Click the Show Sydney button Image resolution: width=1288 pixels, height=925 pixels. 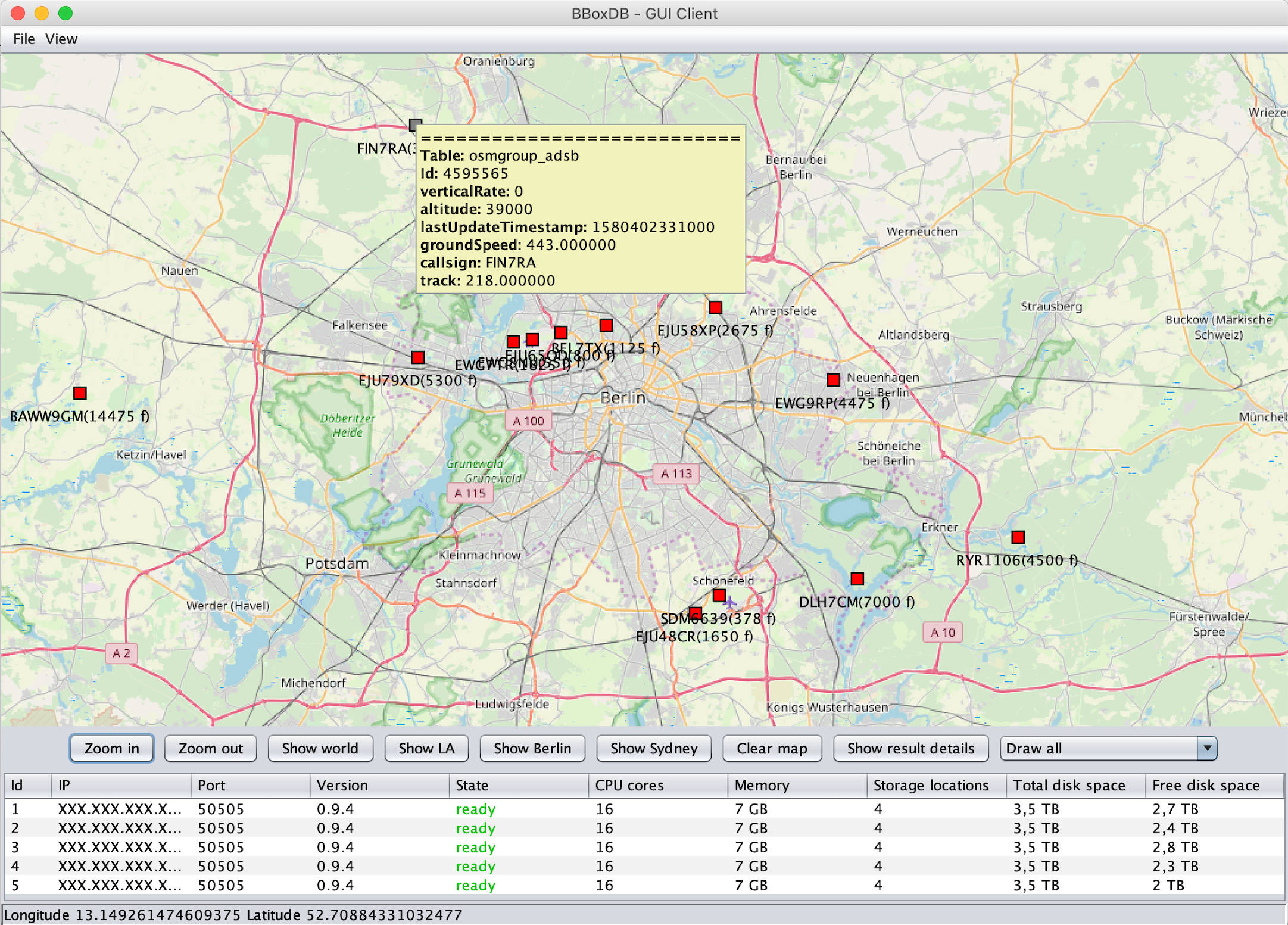[653, 748]
